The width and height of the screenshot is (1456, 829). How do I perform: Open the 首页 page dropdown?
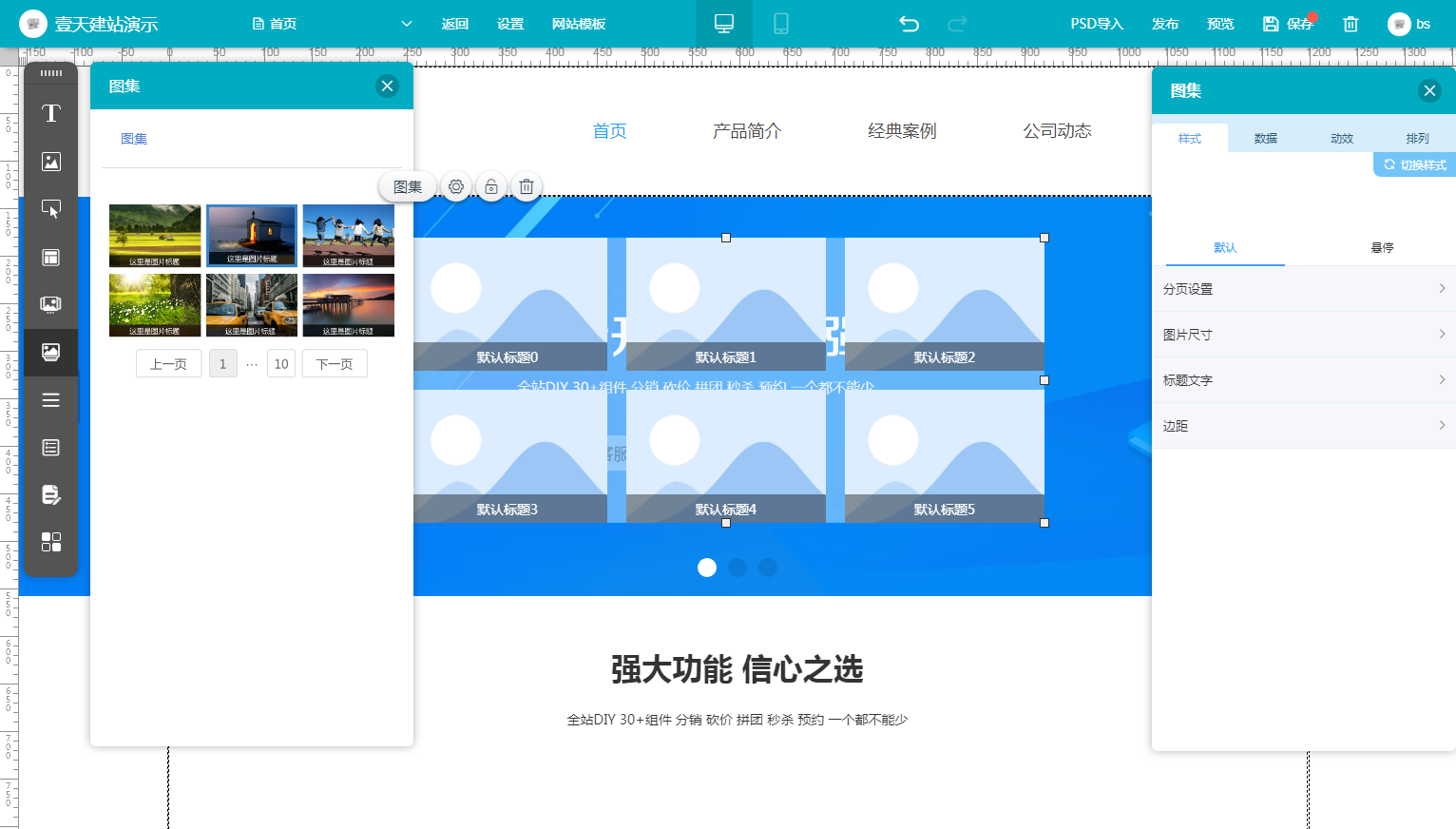(332, 24)
